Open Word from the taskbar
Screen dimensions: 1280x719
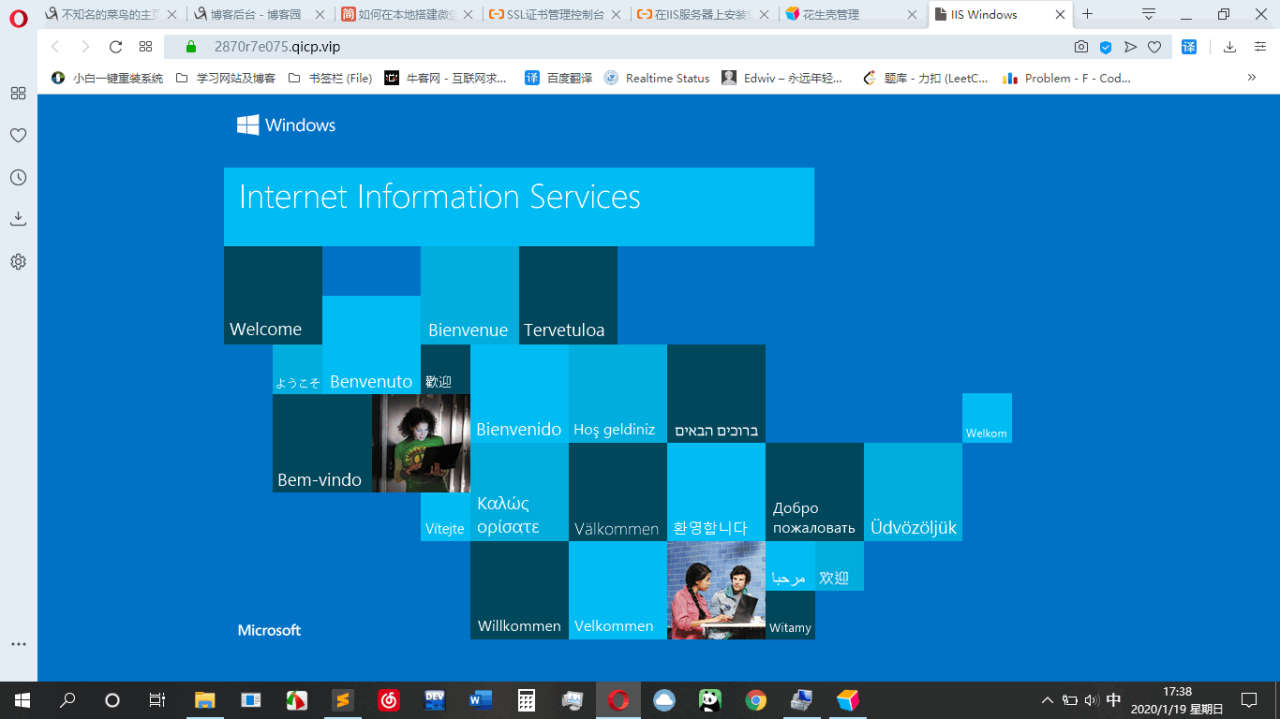tap(480, 700)
